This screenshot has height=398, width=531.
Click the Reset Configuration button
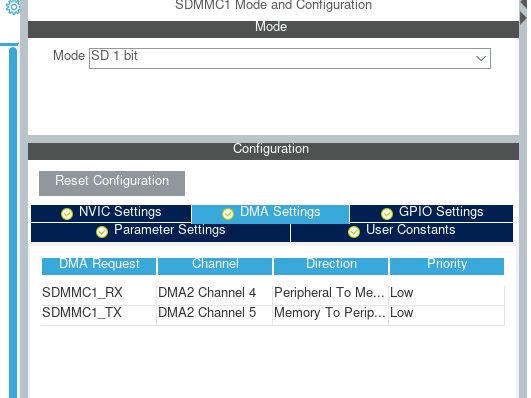[x=112, y=183]
